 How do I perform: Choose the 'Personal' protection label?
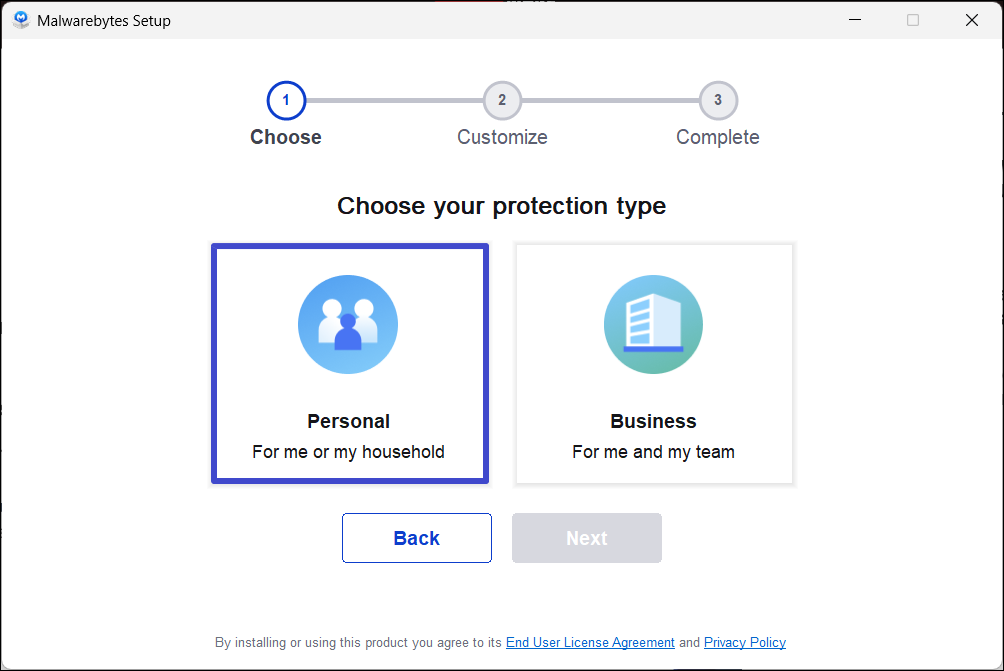coord(348,421)
